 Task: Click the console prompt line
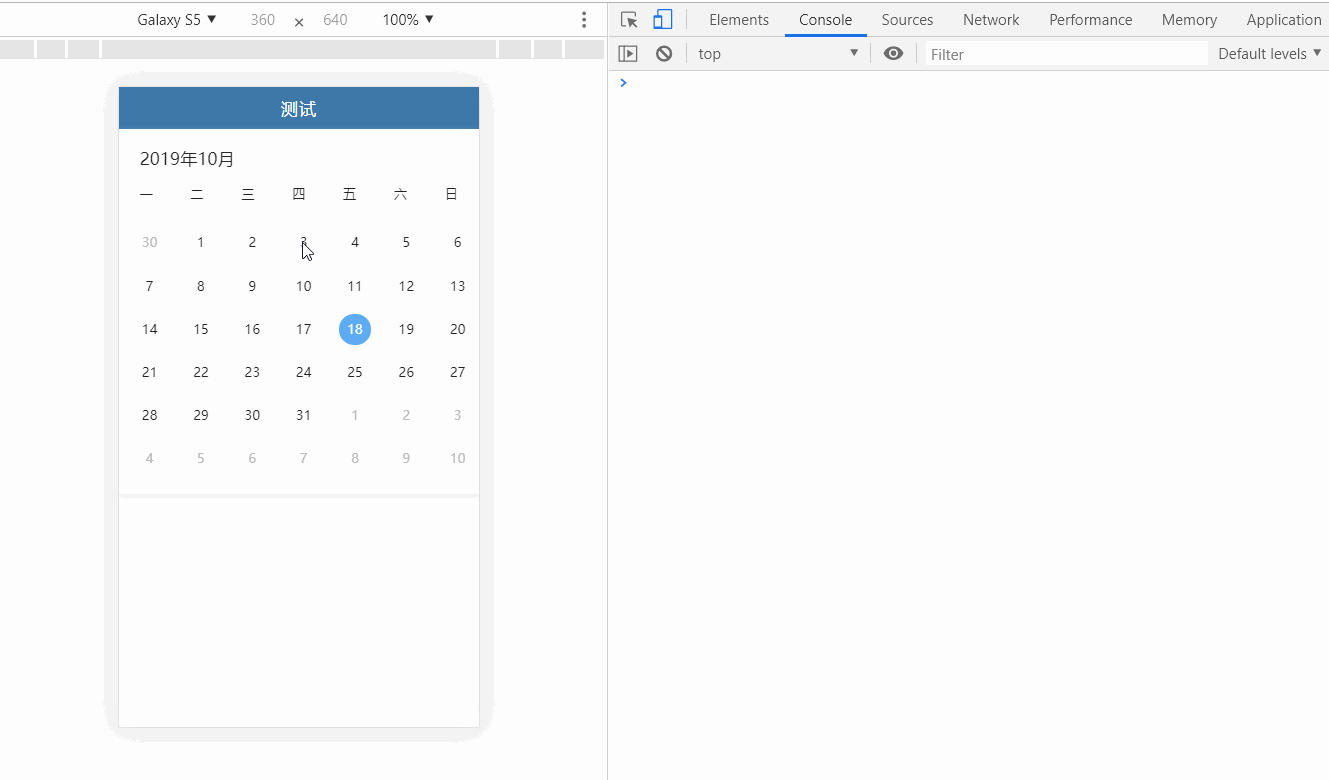[968, 83]
